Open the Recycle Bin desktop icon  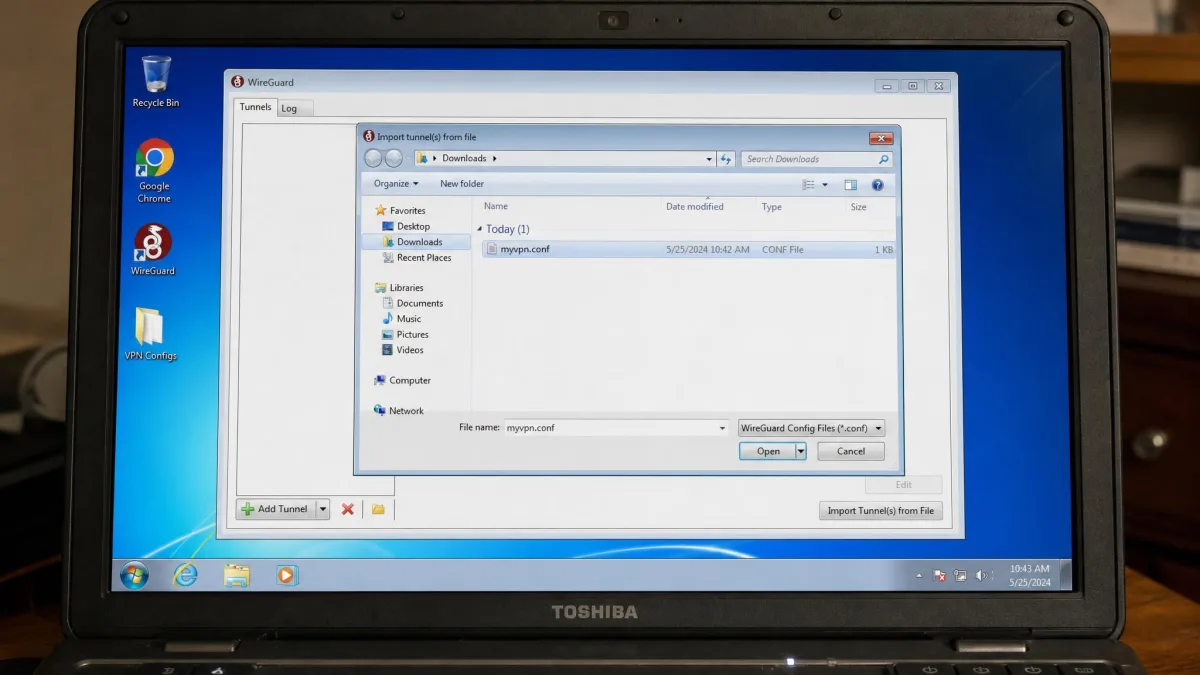coord(156,82)
